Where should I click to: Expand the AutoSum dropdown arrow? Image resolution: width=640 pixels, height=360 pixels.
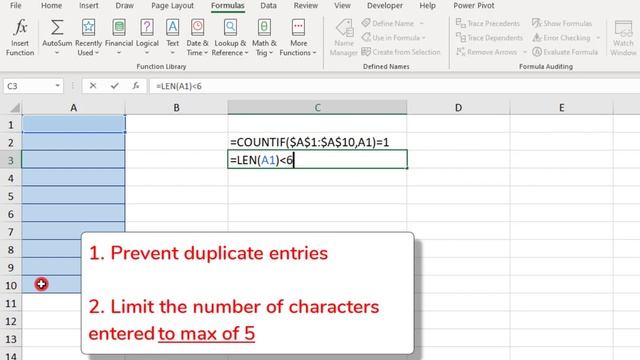coord(57,53)
